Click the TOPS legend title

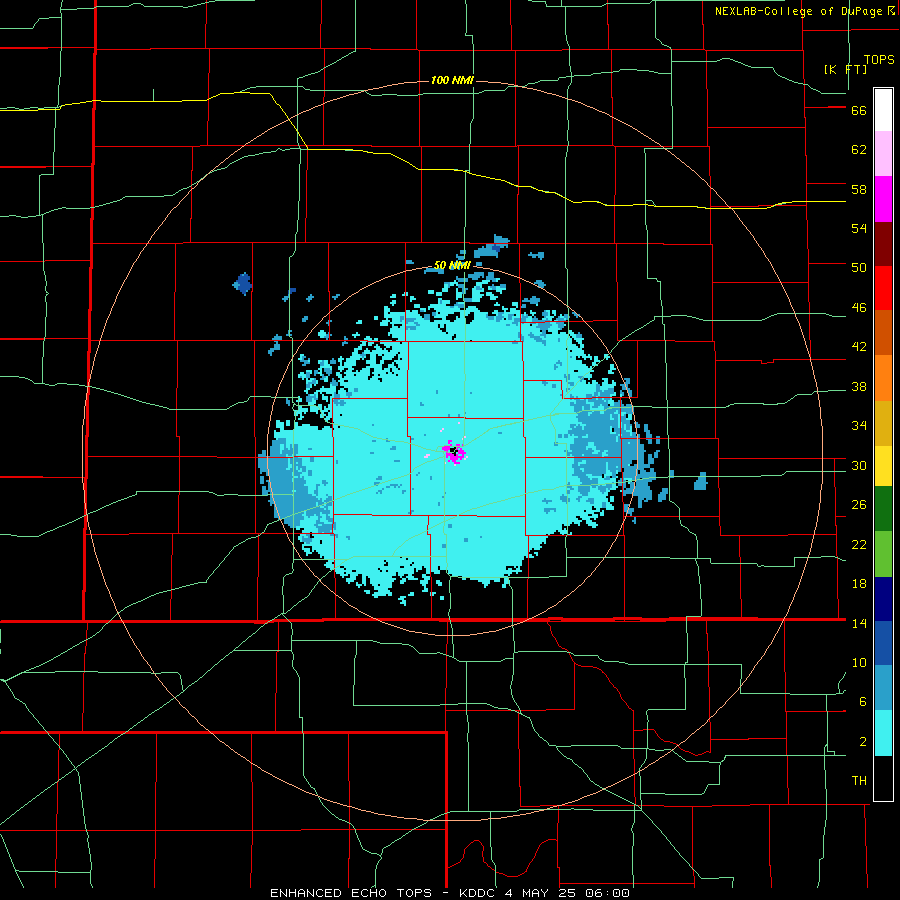[879, 60]
